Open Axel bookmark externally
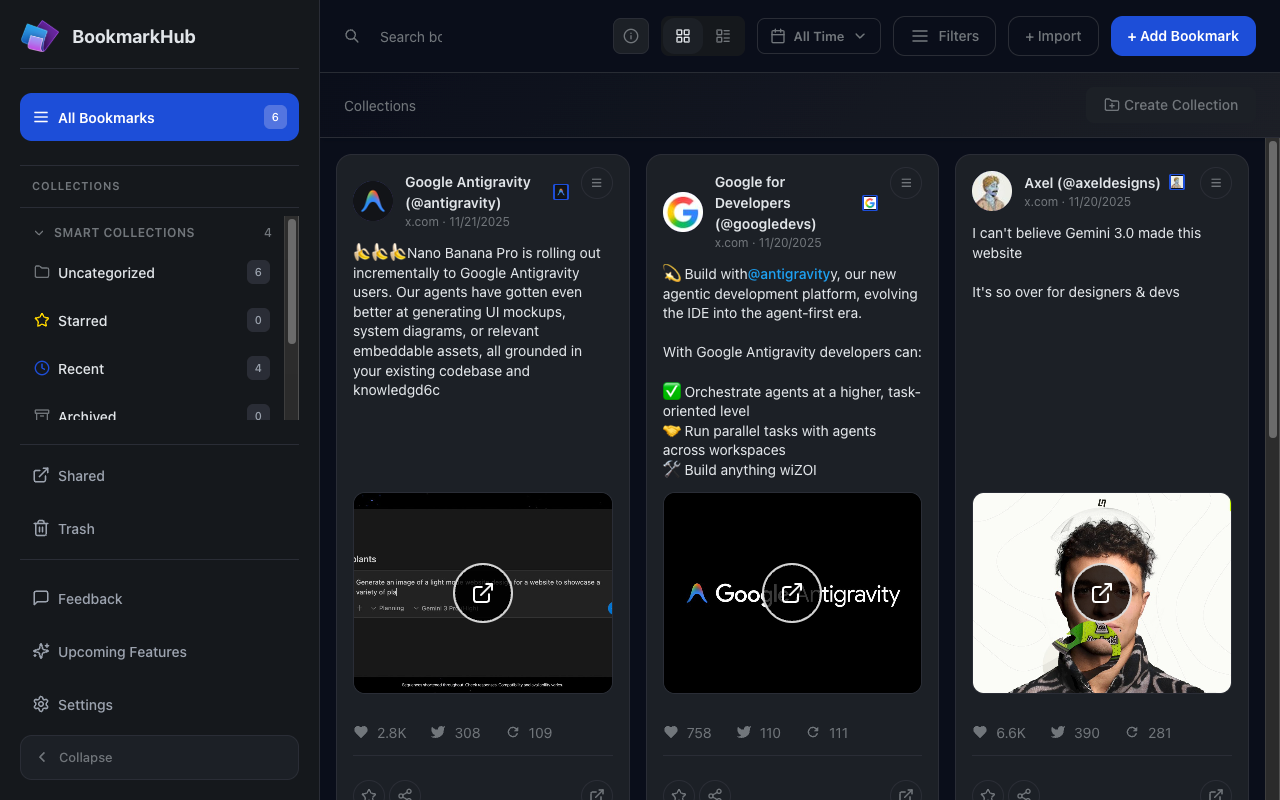The image size is (1280, 800). tap(1216, 795)
